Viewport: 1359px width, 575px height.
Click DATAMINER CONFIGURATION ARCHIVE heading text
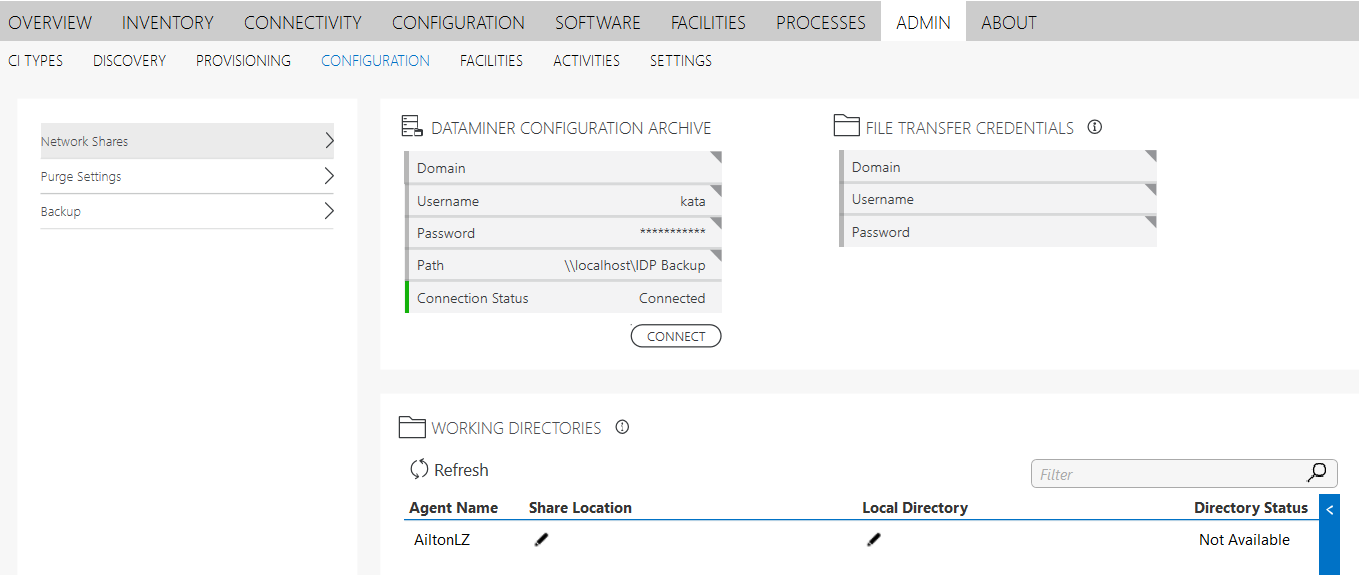(x=571, y=128)
